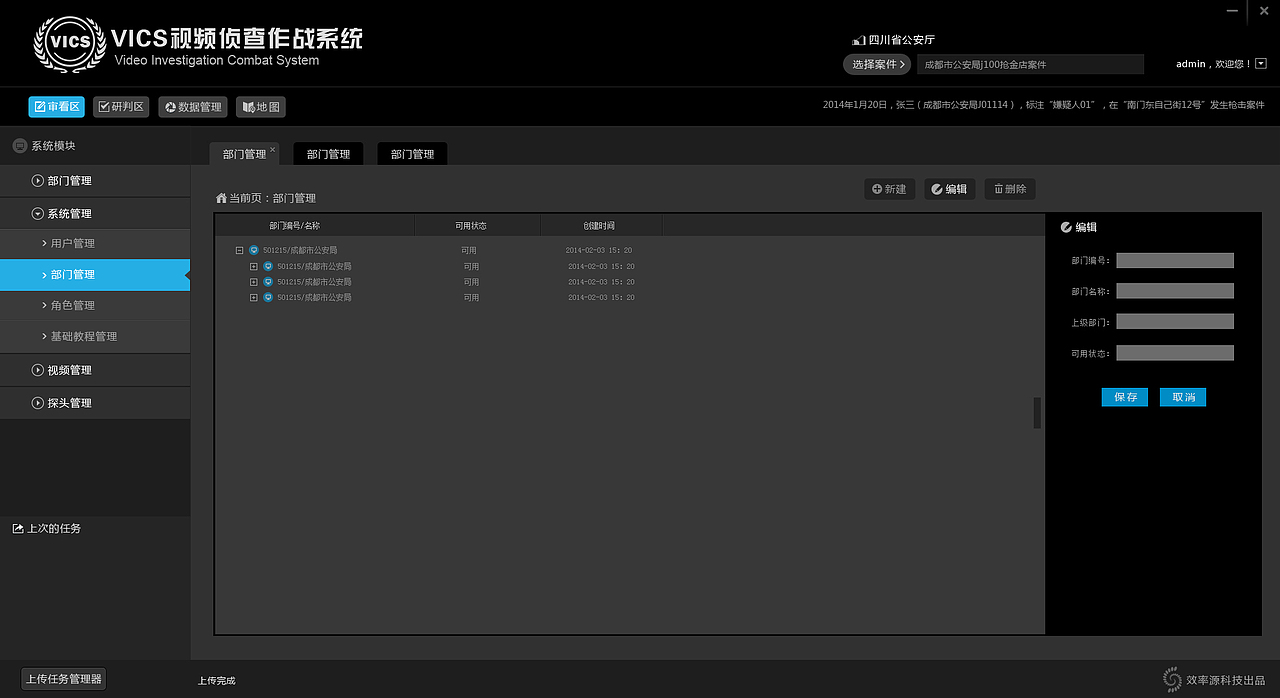Click the 编辑 panel header icon
Screen dimensions: 1280x698
point(1066,227)
